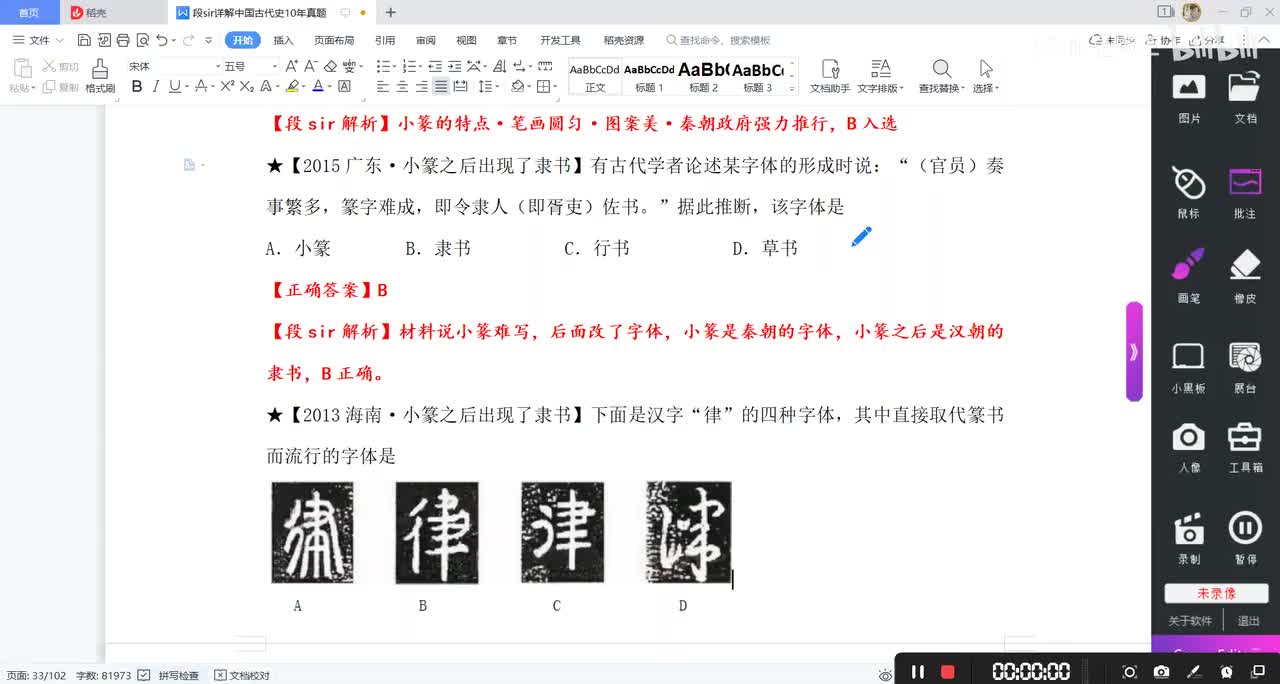Switch to 审阅 ribbon tab
This screenshot has height=684, width=1280.
[426, 40]
